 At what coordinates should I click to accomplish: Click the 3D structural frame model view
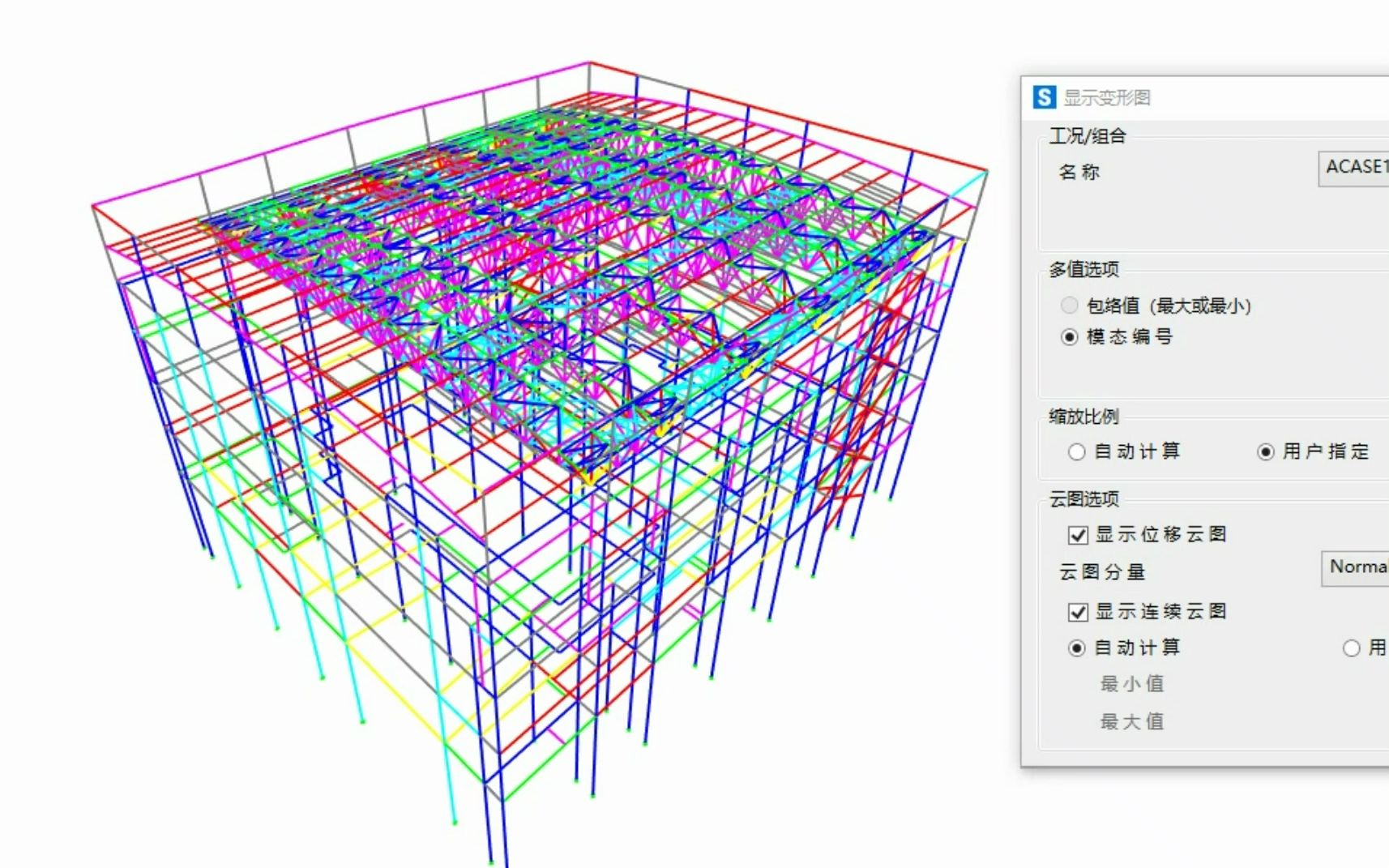coord(539,464)
